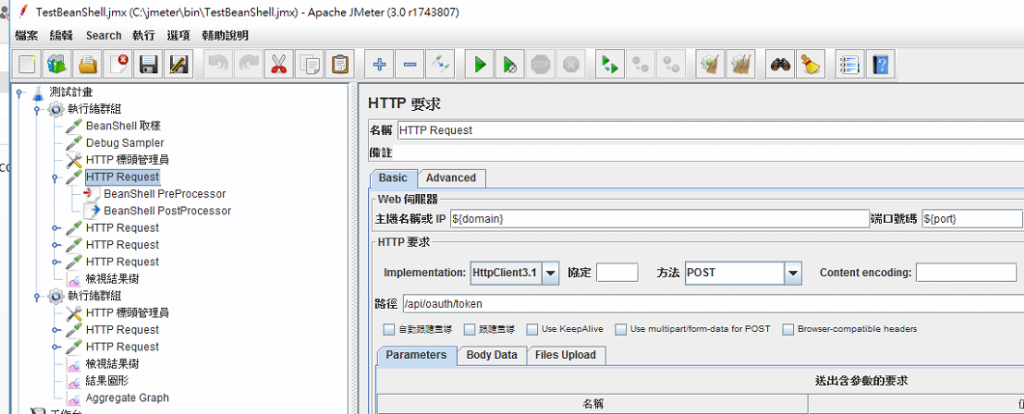Click the 路徑 field with /api/oauth/token
The image size is (1024, 414).
712,304
